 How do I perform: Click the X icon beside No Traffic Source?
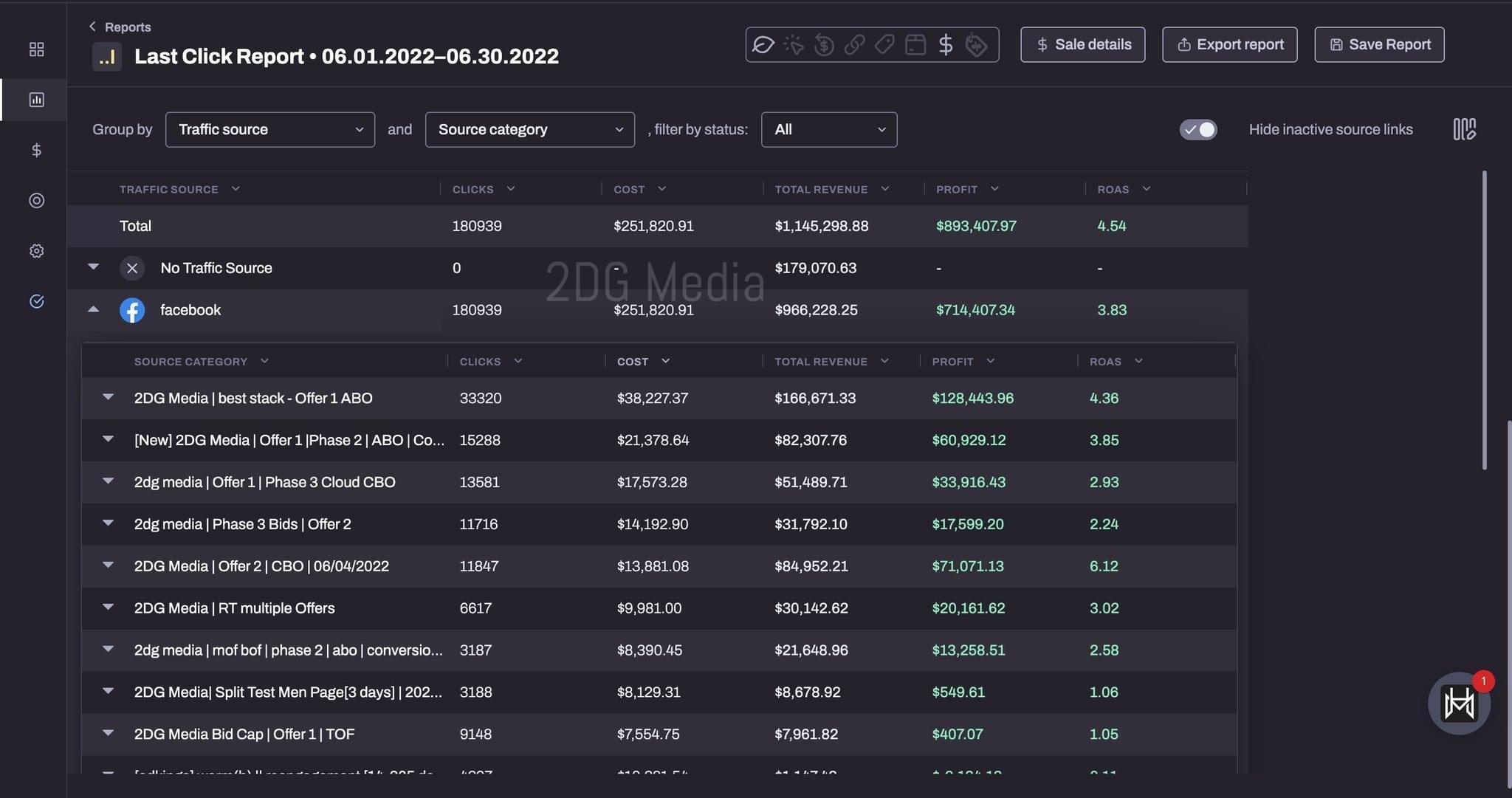point(132,268)
